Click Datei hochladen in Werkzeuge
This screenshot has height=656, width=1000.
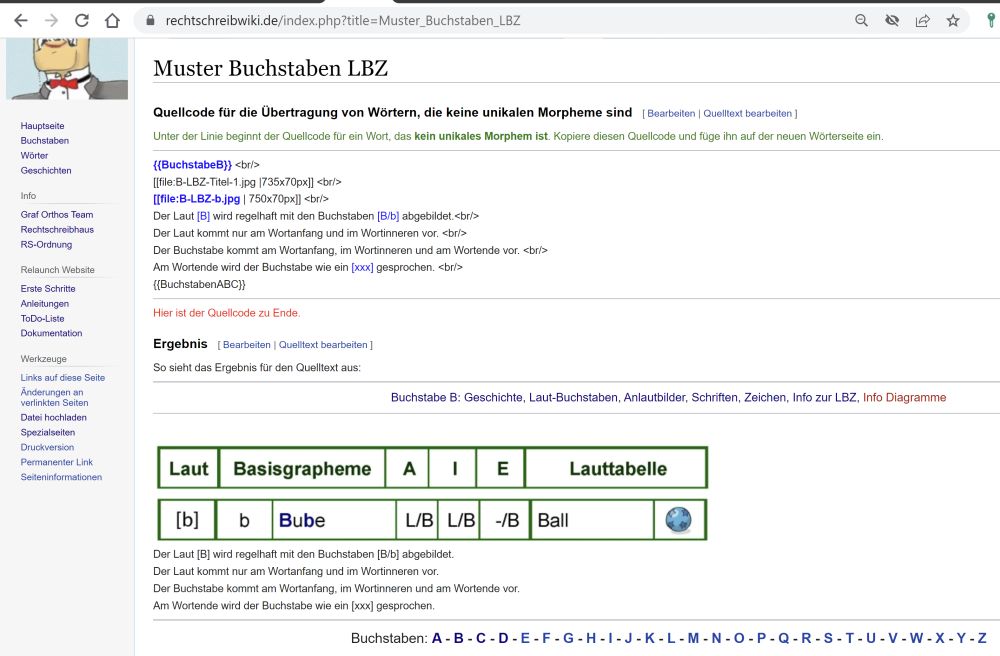[53, 418]
